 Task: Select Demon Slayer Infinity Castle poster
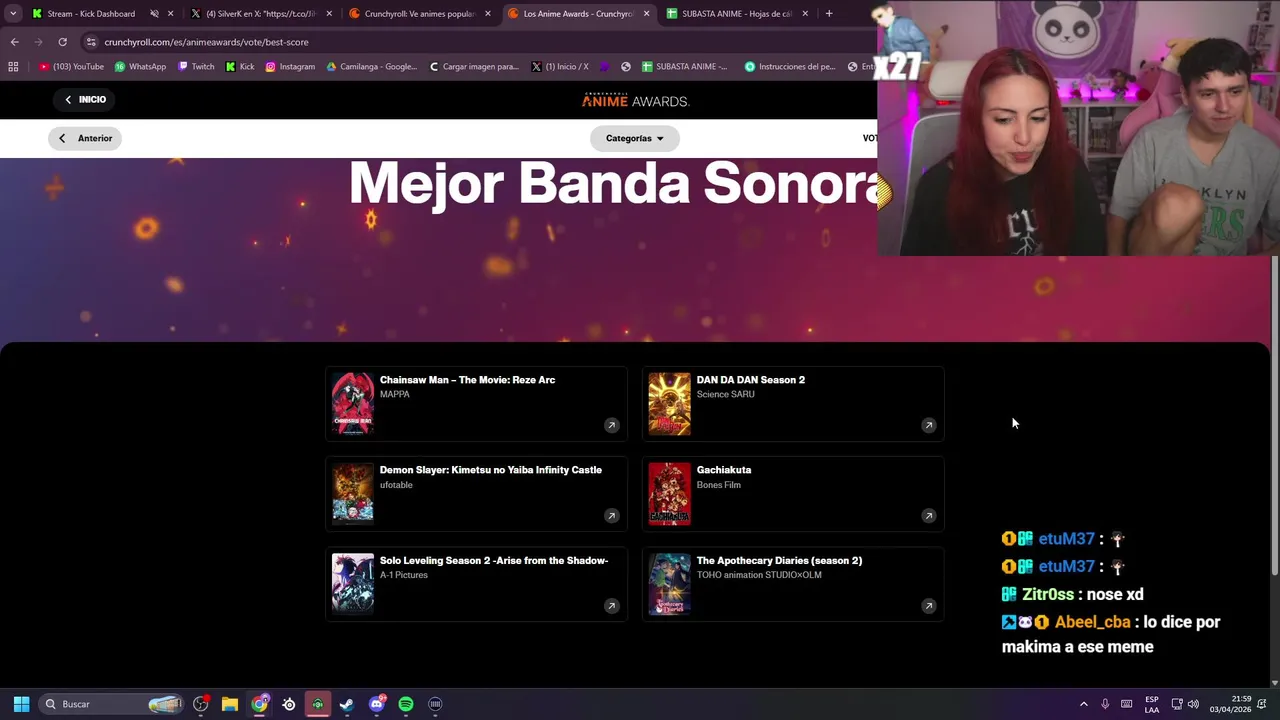click(352, 494)
